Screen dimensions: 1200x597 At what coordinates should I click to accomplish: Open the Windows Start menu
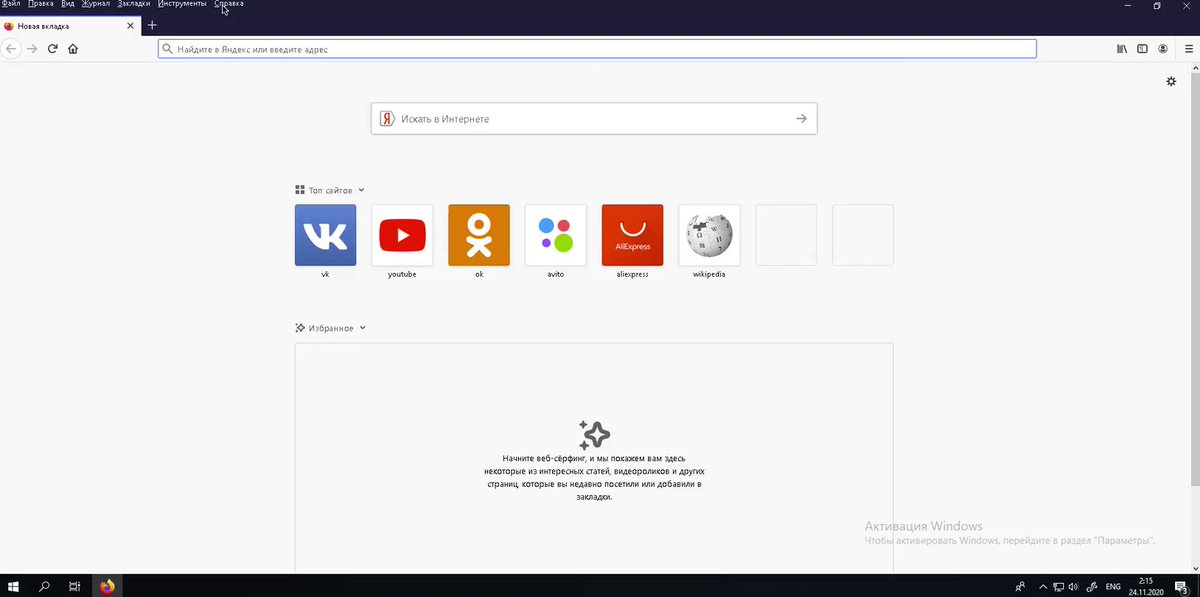tap(14, 586)
